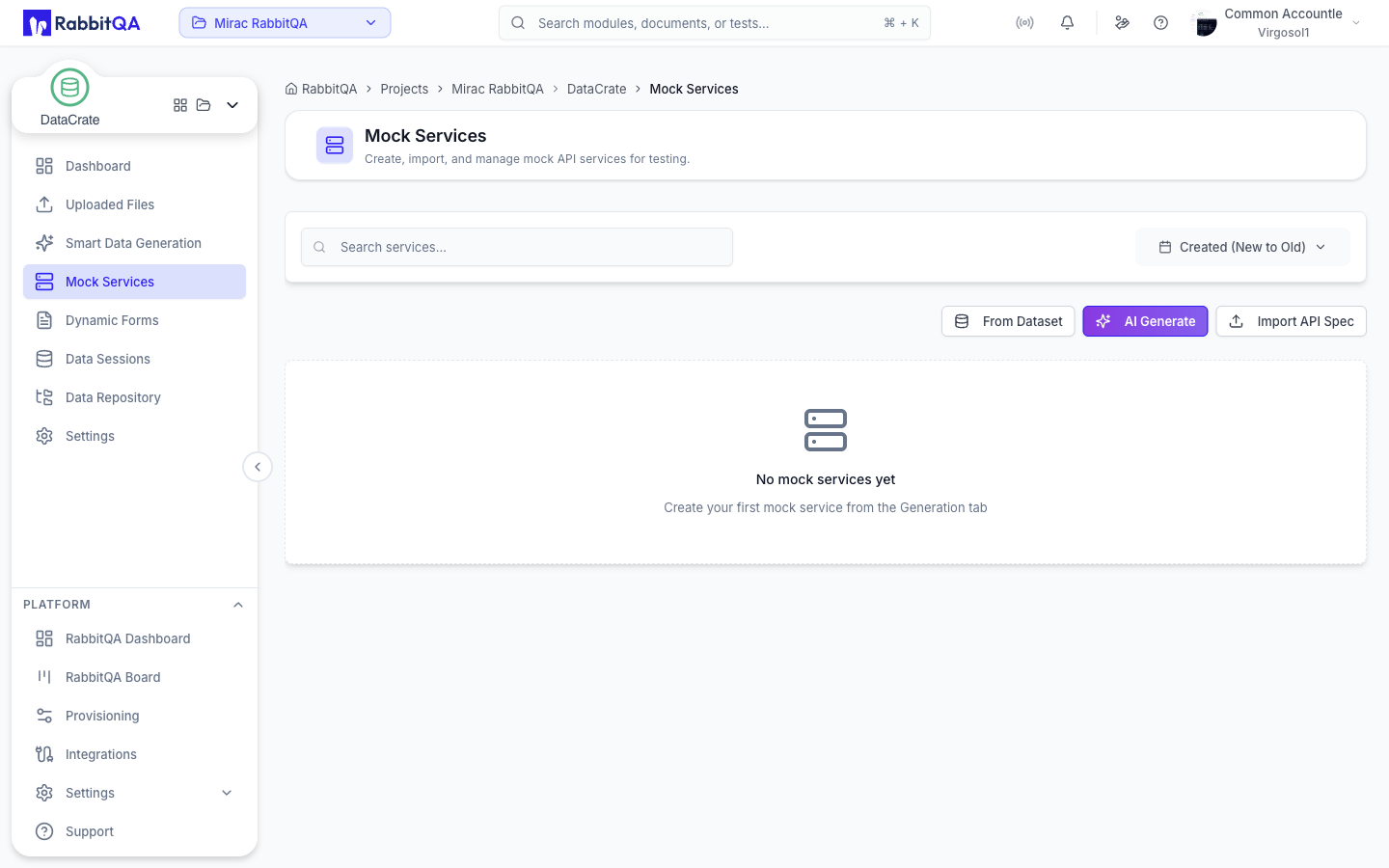Open Data Repository
The width and height of the screenshot is (1389, 868).
pos(134,397)
